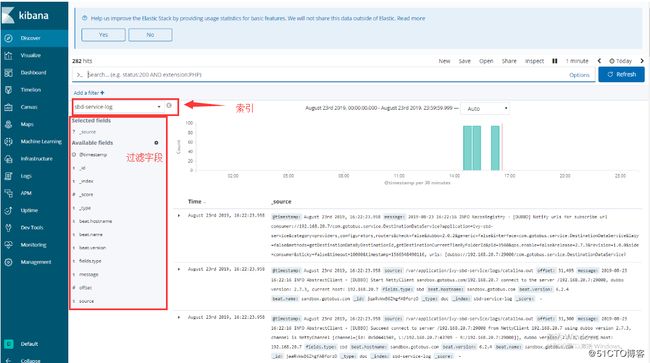Screen dimensions: 650x363
Task: Follow the Read more link
Action: point(411,18)
